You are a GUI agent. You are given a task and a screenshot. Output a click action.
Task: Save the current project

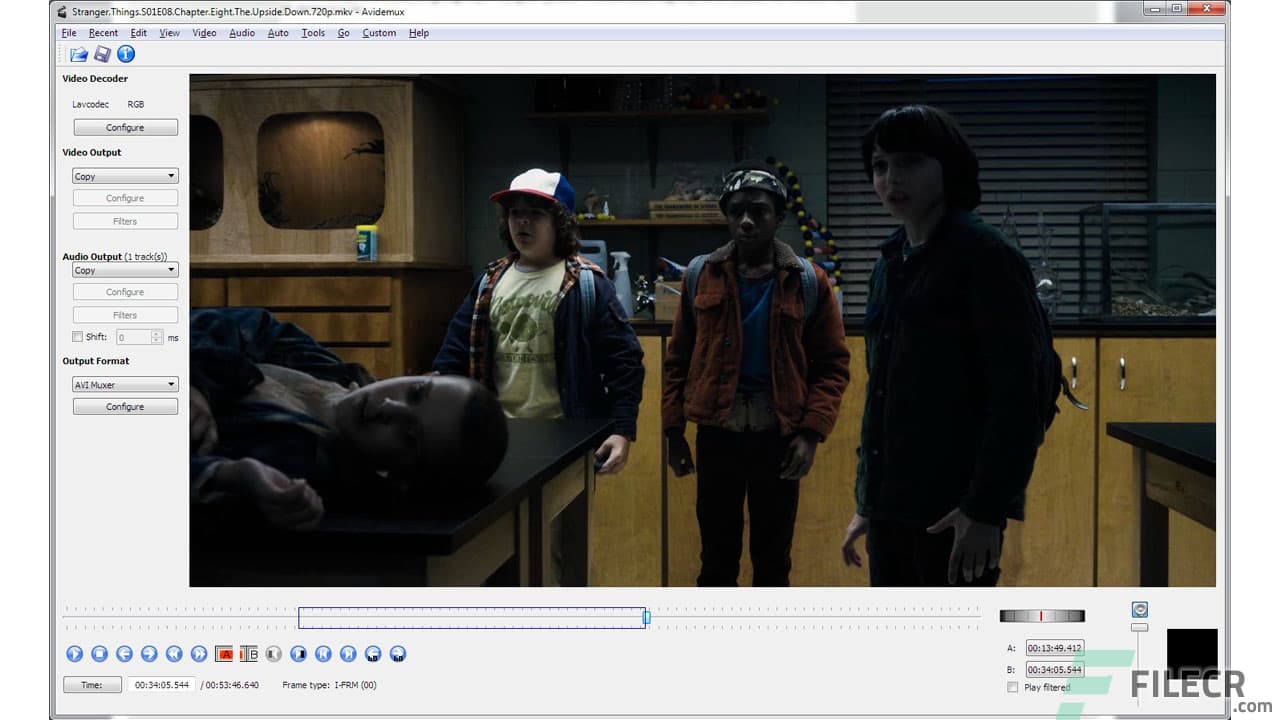101,54
